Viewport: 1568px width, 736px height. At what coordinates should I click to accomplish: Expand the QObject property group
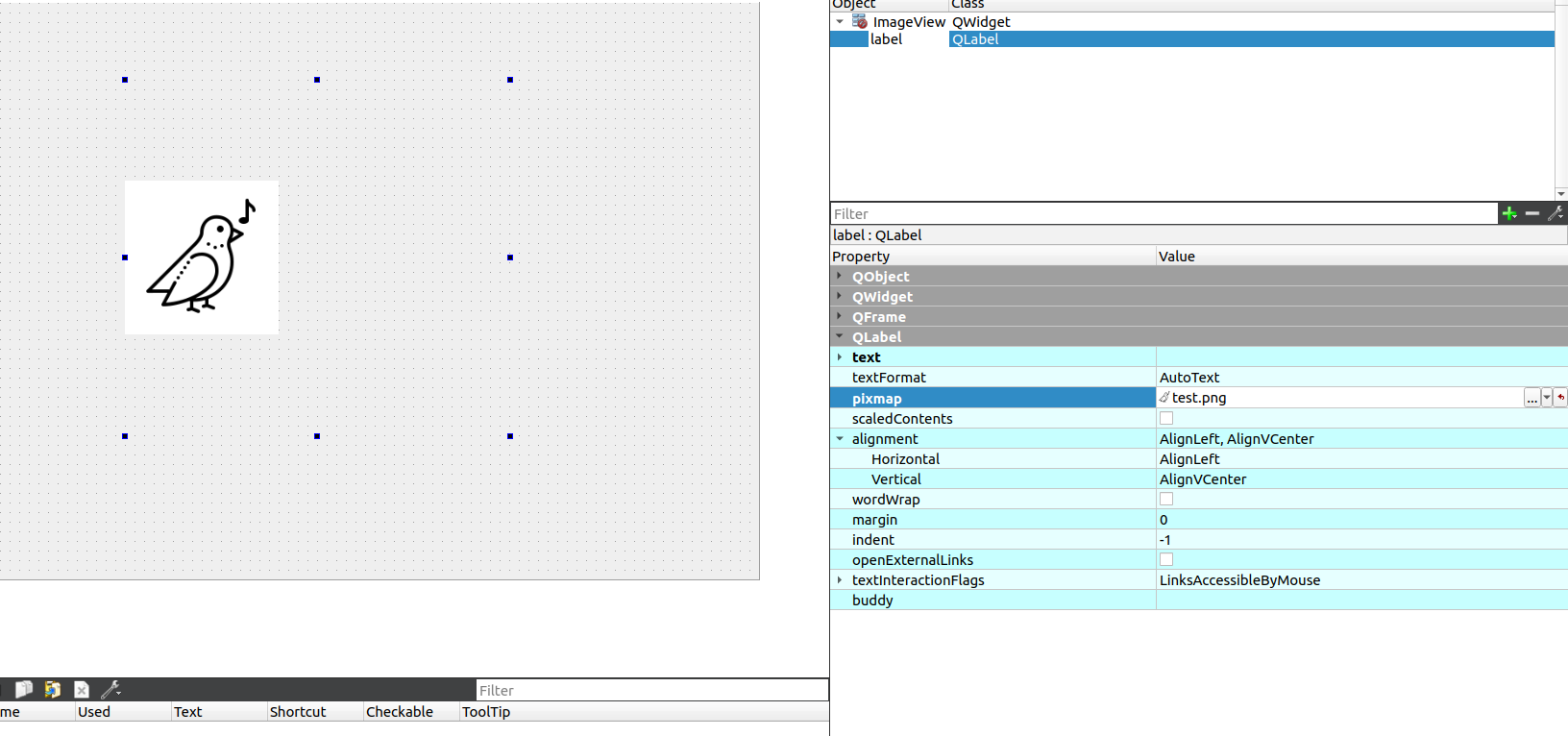click(840, 276)
